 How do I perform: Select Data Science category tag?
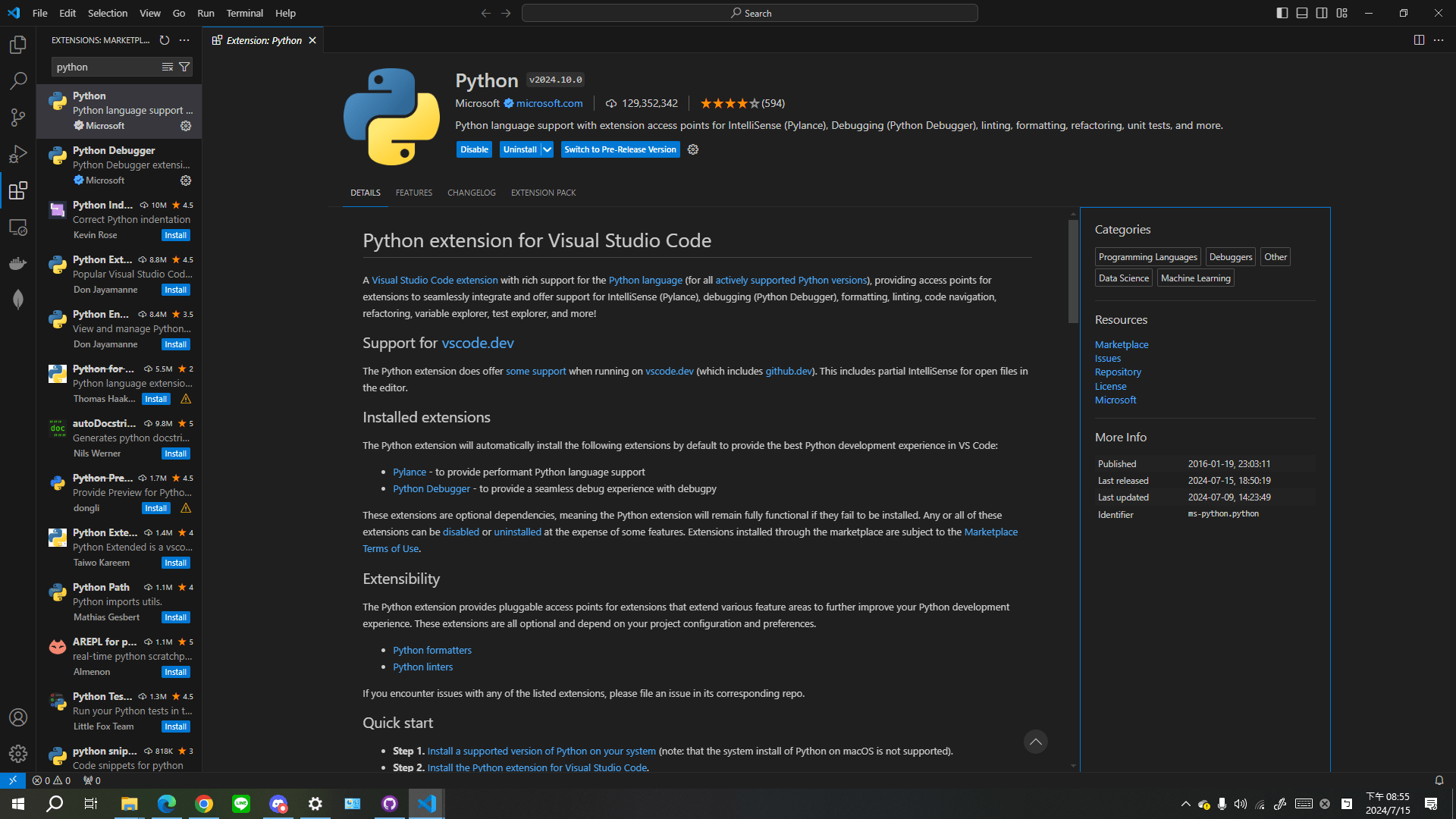point(1124,278)
